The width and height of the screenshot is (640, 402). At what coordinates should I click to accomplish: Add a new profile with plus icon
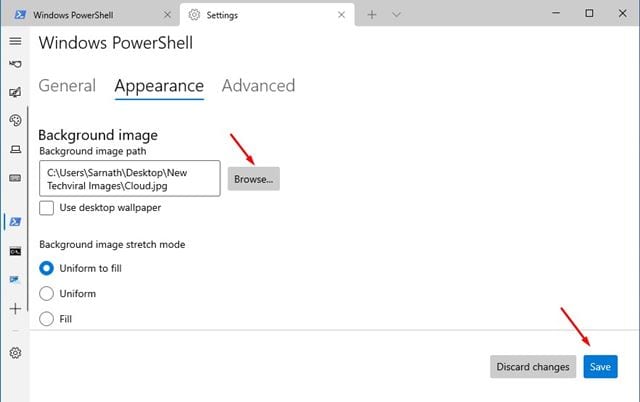click(16, 309)
